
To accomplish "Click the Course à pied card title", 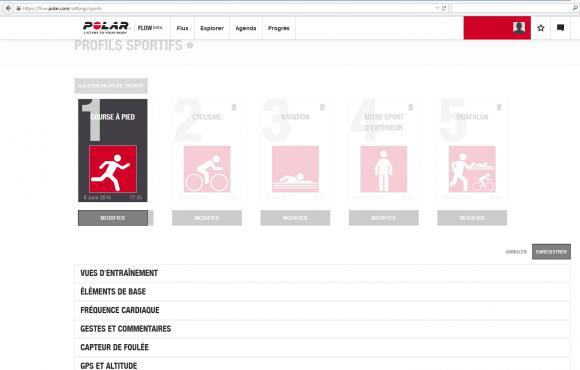I will pyautogui.click(x=113, y=117).
